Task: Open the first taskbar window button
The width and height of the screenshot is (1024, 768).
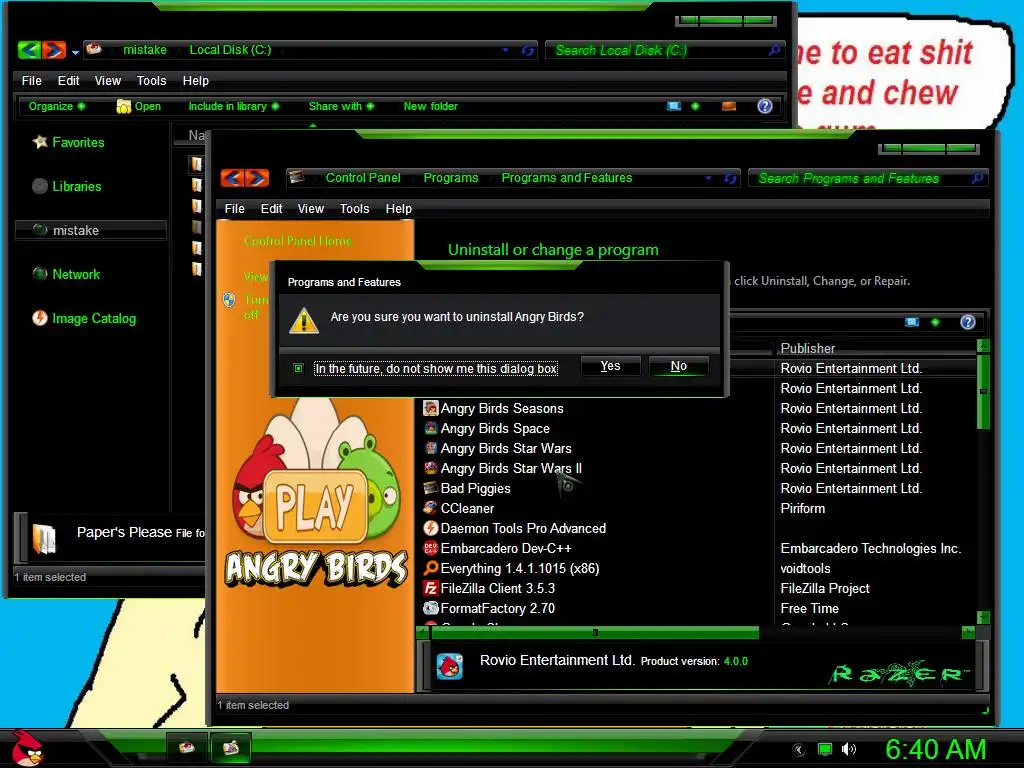Action: (187, 748)
